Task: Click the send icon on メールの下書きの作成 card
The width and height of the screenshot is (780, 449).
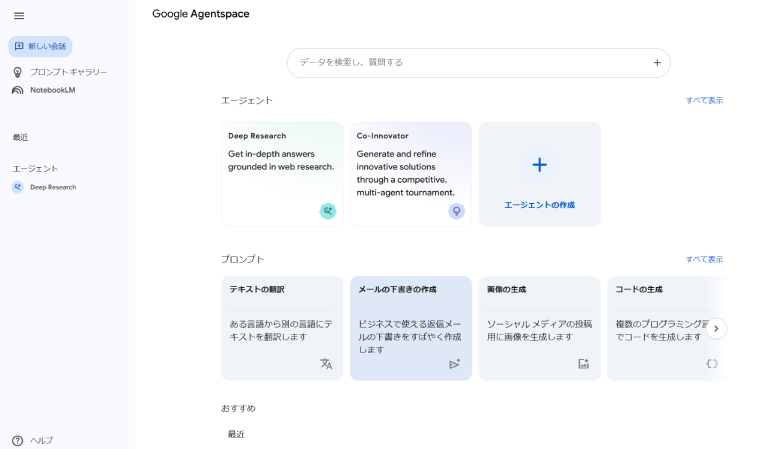Action: 454,364
